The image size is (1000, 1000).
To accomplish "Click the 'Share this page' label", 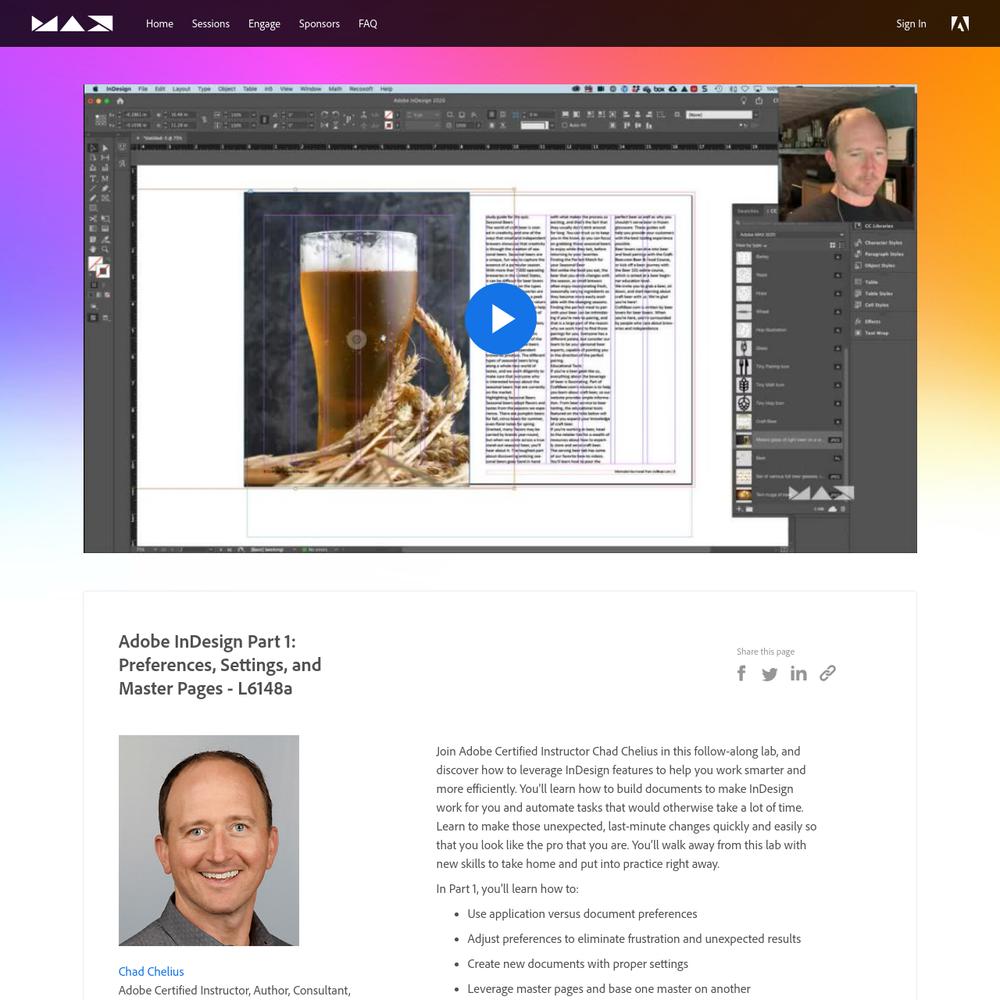I will (765, 651).
